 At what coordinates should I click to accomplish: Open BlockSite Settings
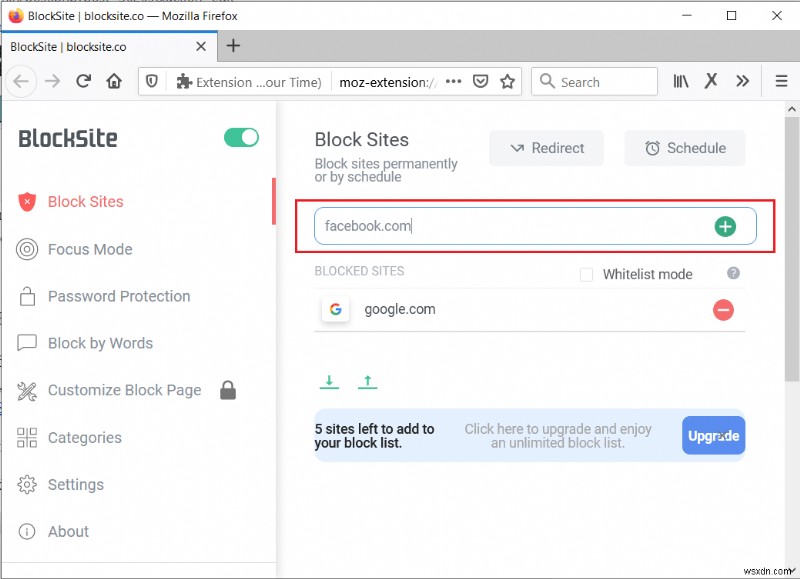tap(76, 484)
